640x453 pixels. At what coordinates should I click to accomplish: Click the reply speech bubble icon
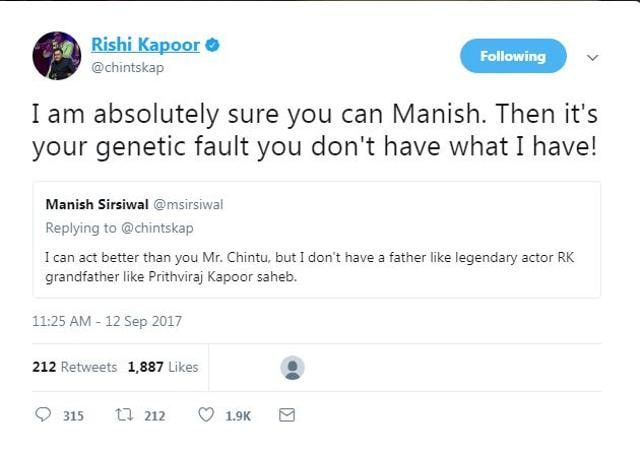43,415
